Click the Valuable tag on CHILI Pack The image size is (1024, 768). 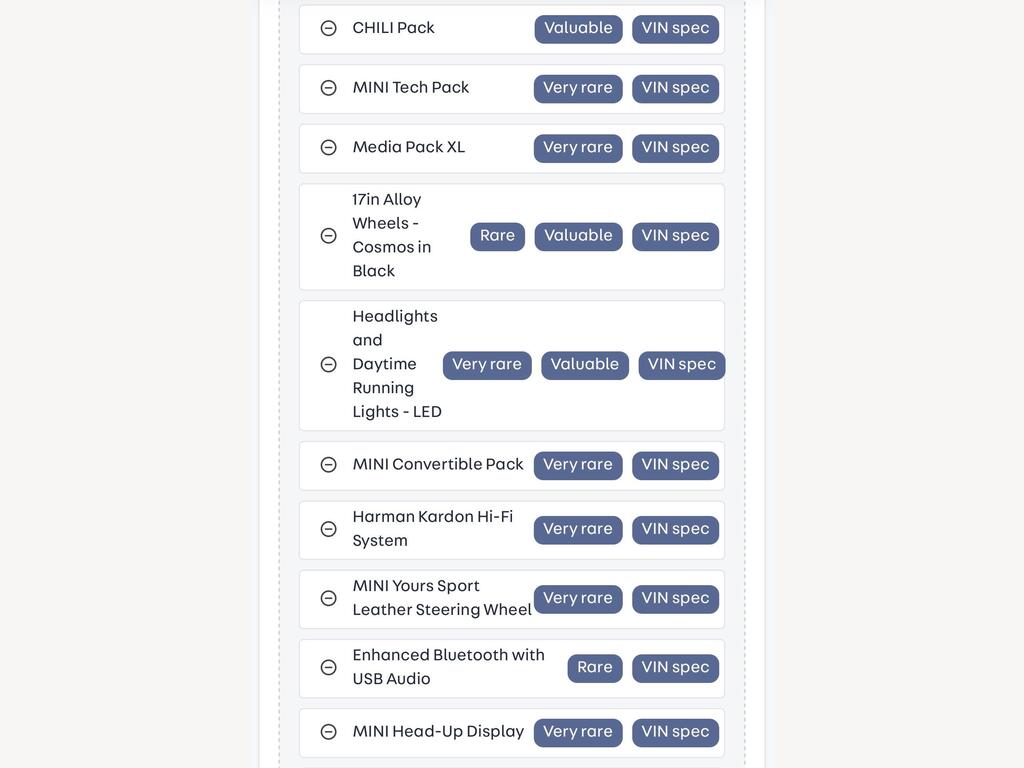coord(579,29)
